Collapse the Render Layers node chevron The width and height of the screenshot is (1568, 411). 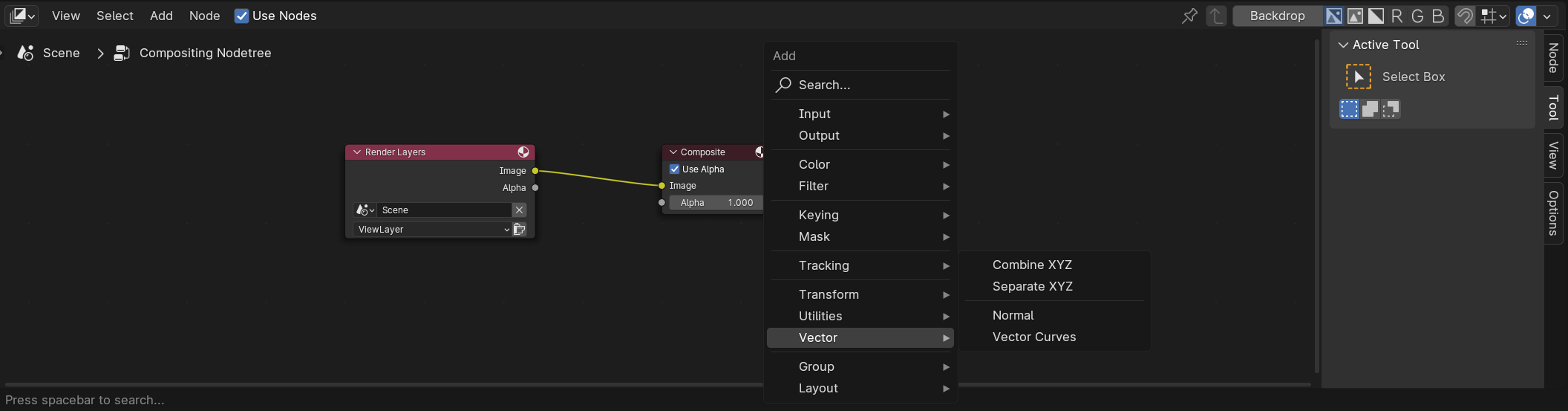(357, 152)
